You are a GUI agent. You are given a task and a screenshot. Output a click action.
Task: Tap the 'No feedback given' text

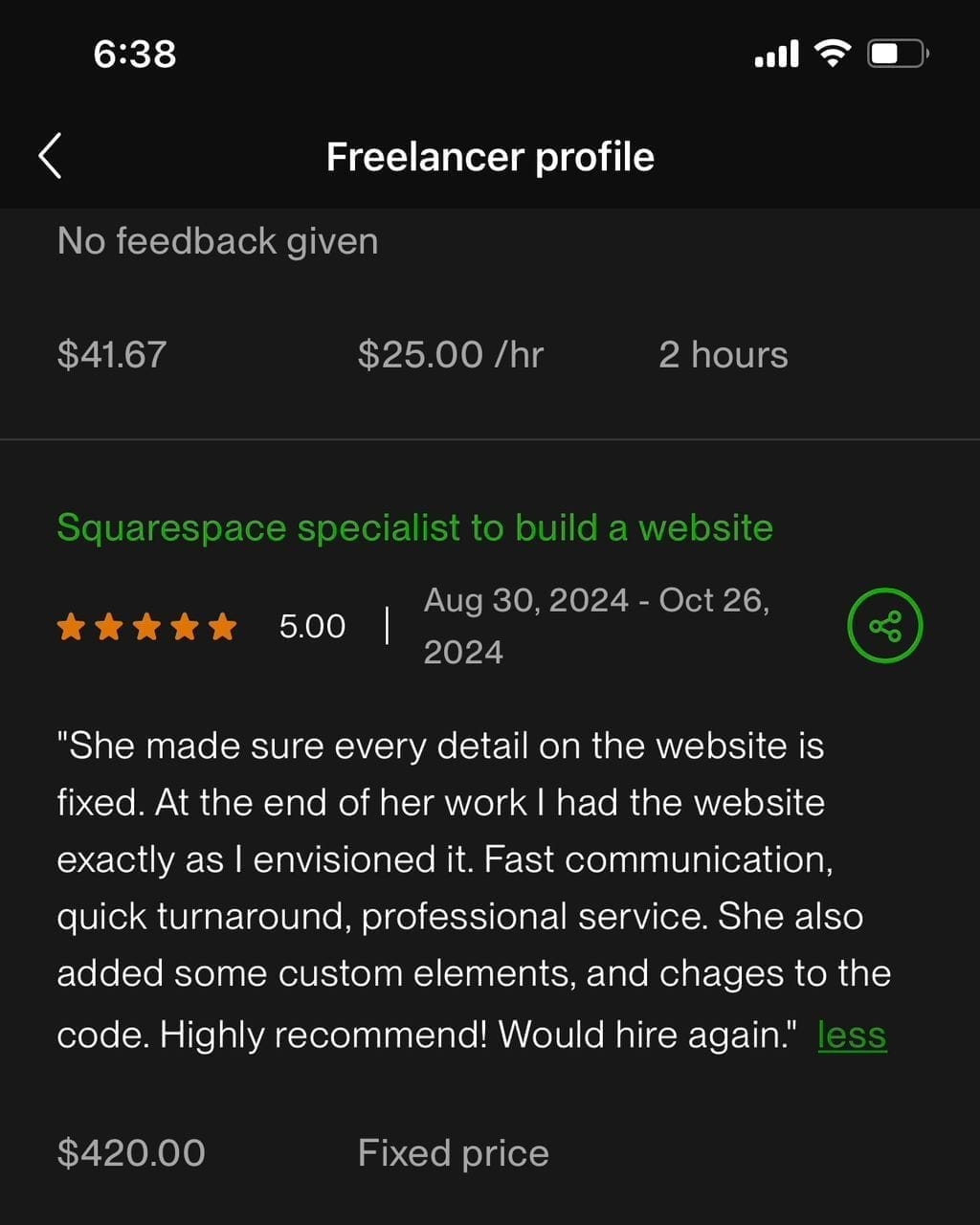click(x=217, y=240)
